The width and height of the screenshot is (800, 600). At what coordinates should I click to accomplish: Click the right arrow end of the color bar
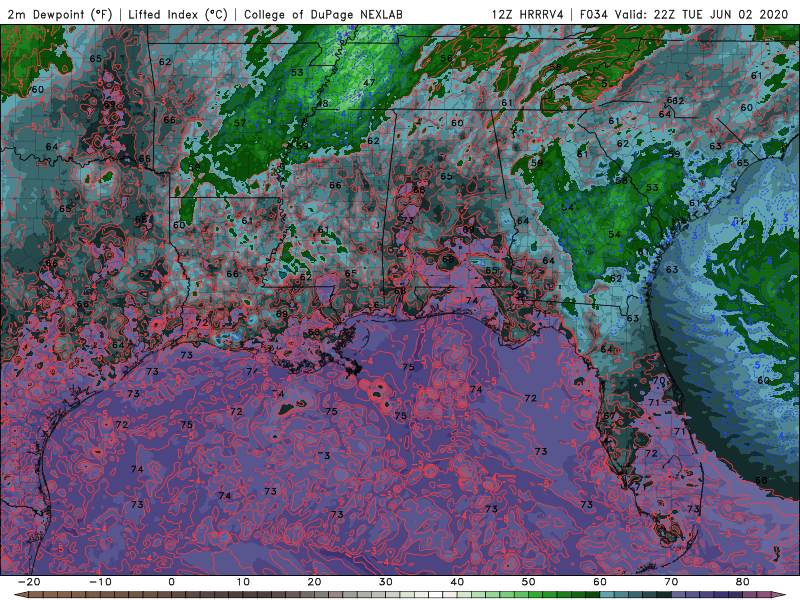tap(780, 595)
